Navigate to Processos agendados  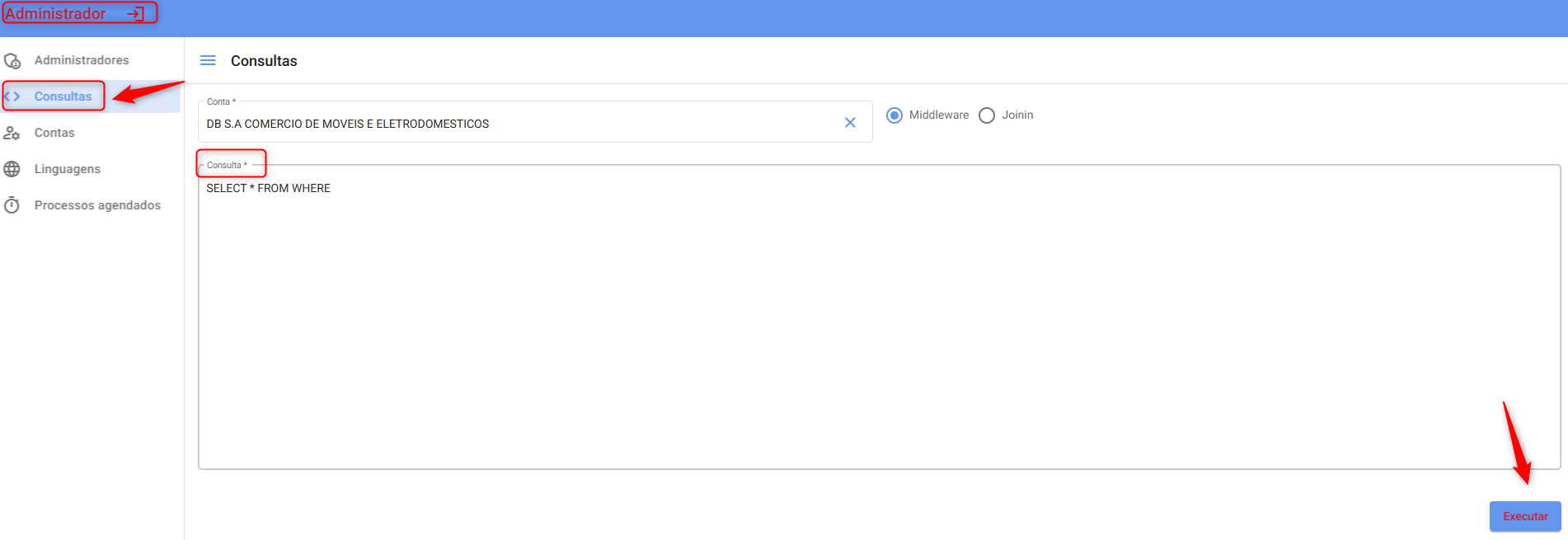pos(97,205)
